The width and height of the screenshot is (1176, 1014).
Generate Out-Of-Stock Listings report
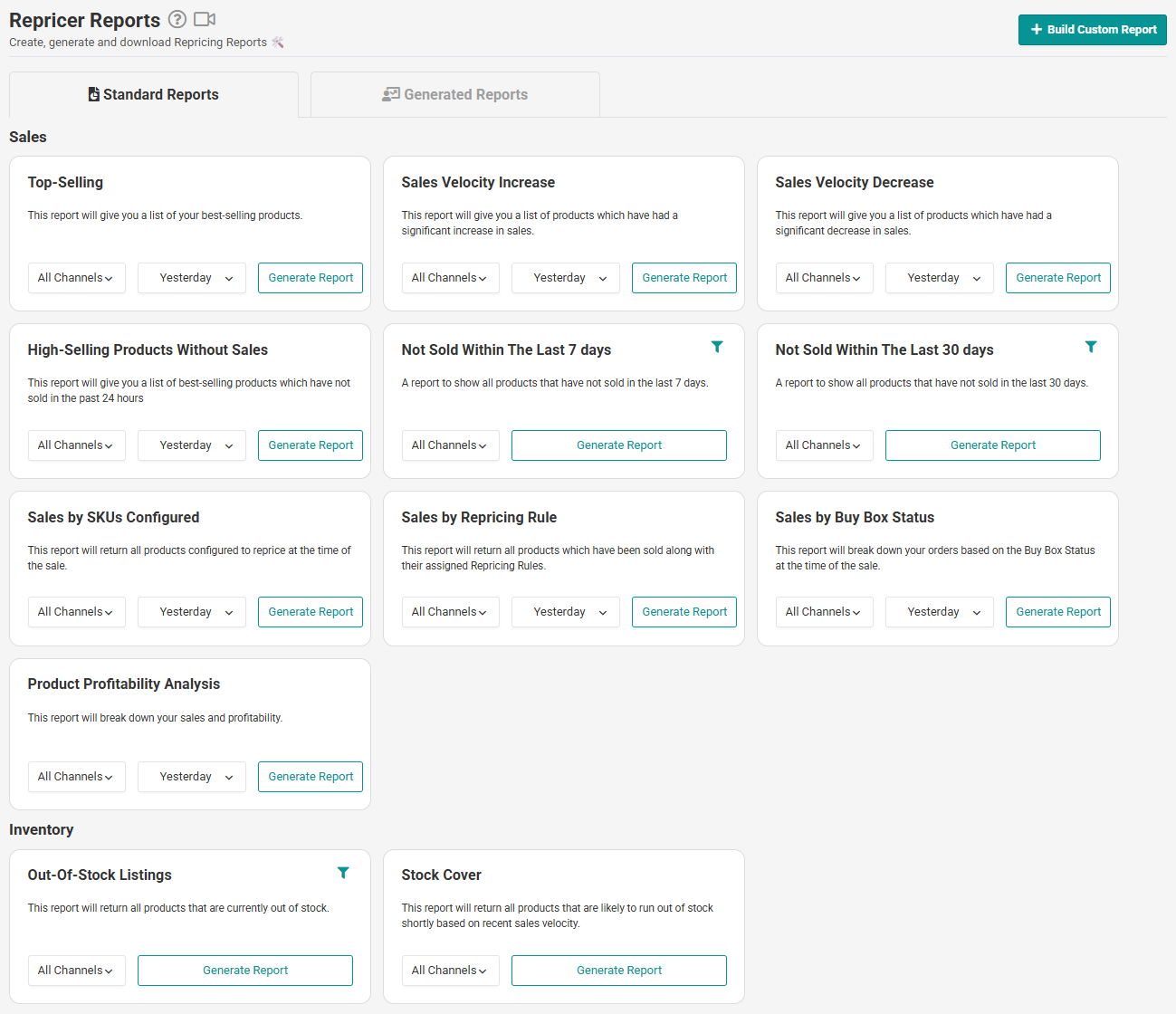point(245,971)
